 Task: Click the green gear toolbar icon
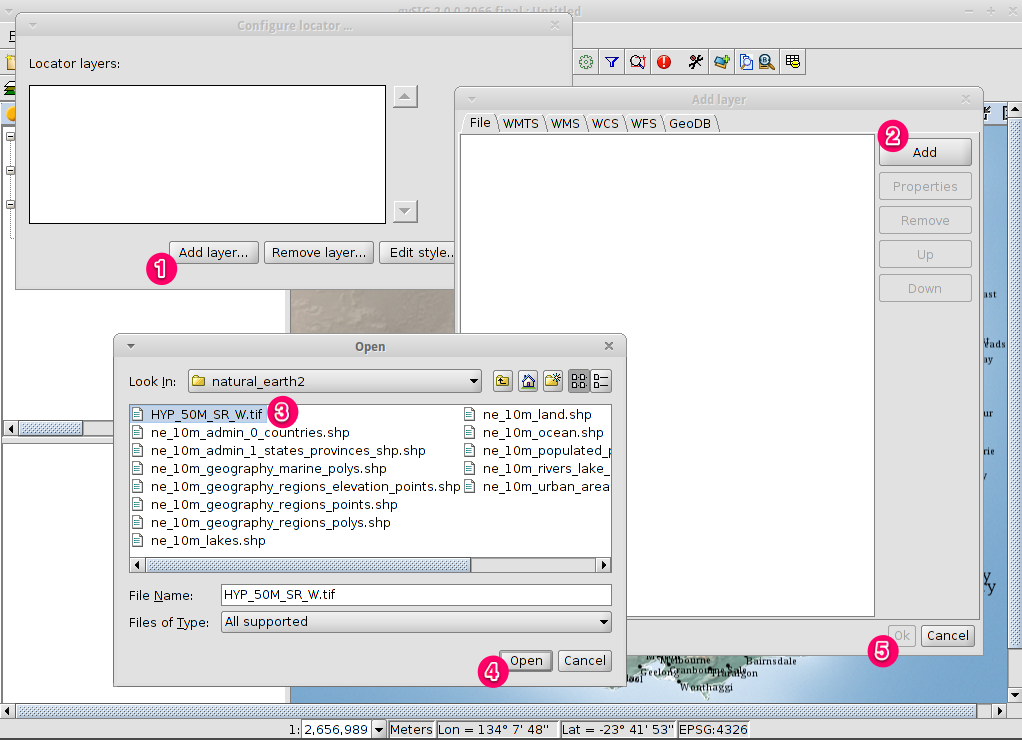[x=586, y=62]
